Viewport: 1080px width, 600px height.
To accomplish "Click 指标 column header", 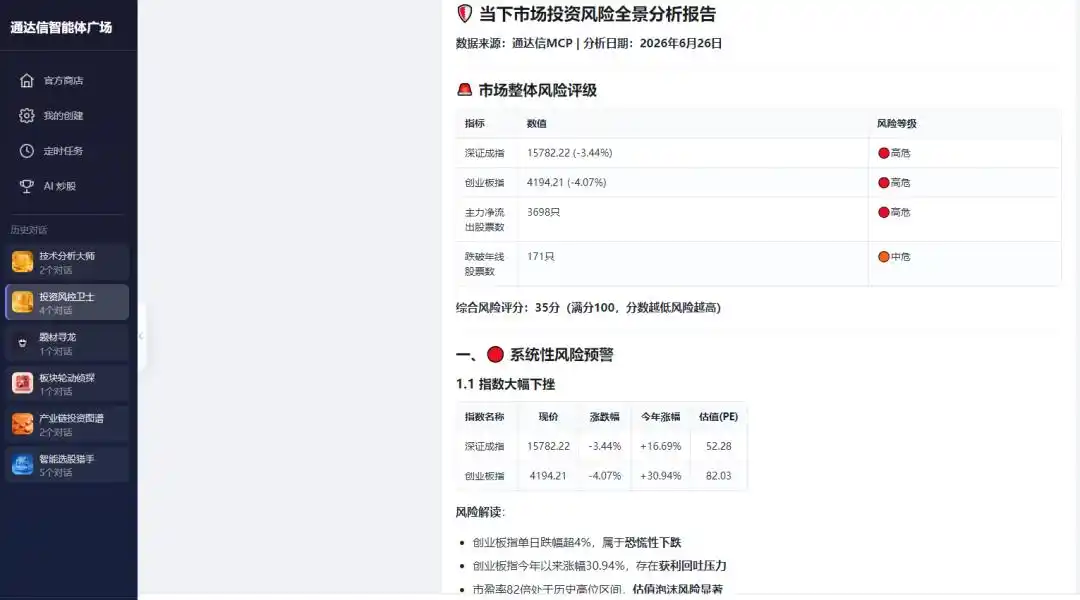I will pos(475,123).
